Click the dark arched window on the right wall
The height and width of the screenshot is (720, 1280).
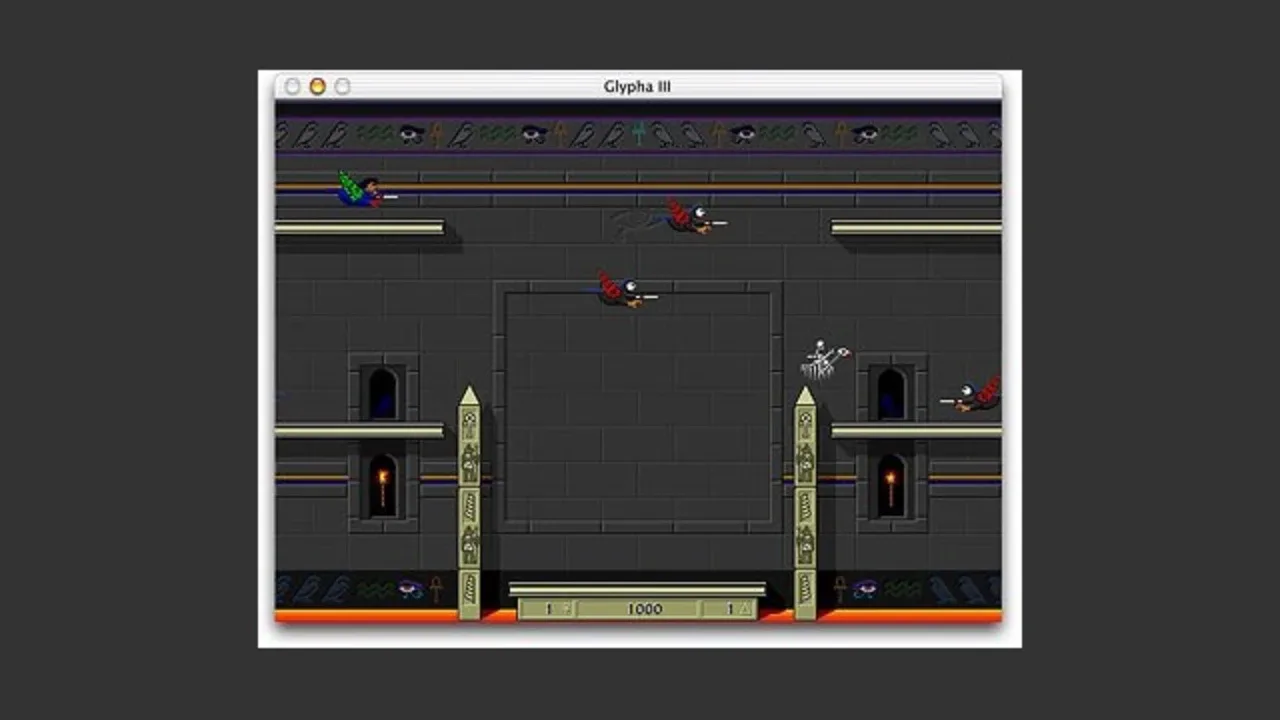click(890, 393)
